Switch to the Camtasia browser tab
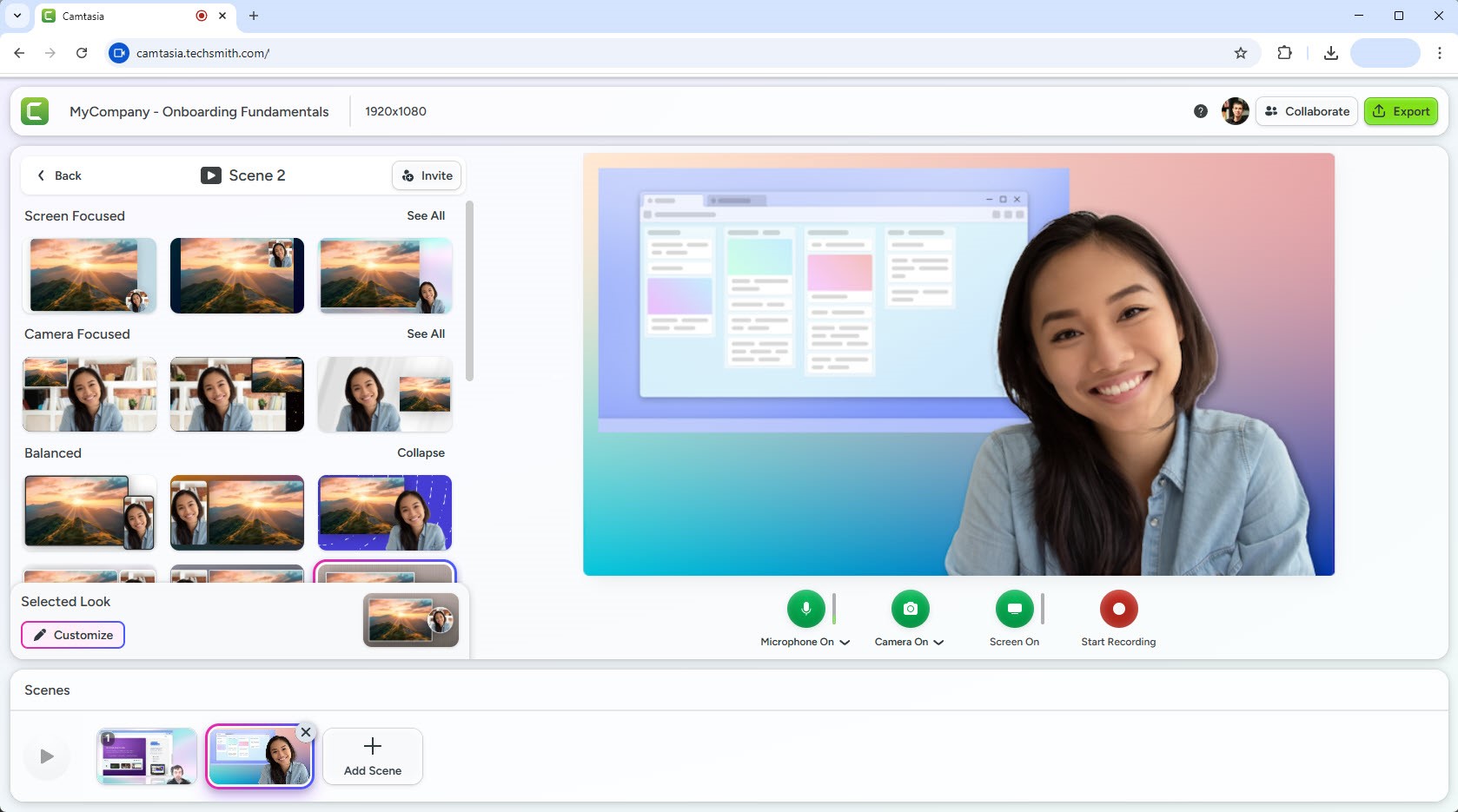Screen dimensions: 1458x812 [x=122, y=16]
